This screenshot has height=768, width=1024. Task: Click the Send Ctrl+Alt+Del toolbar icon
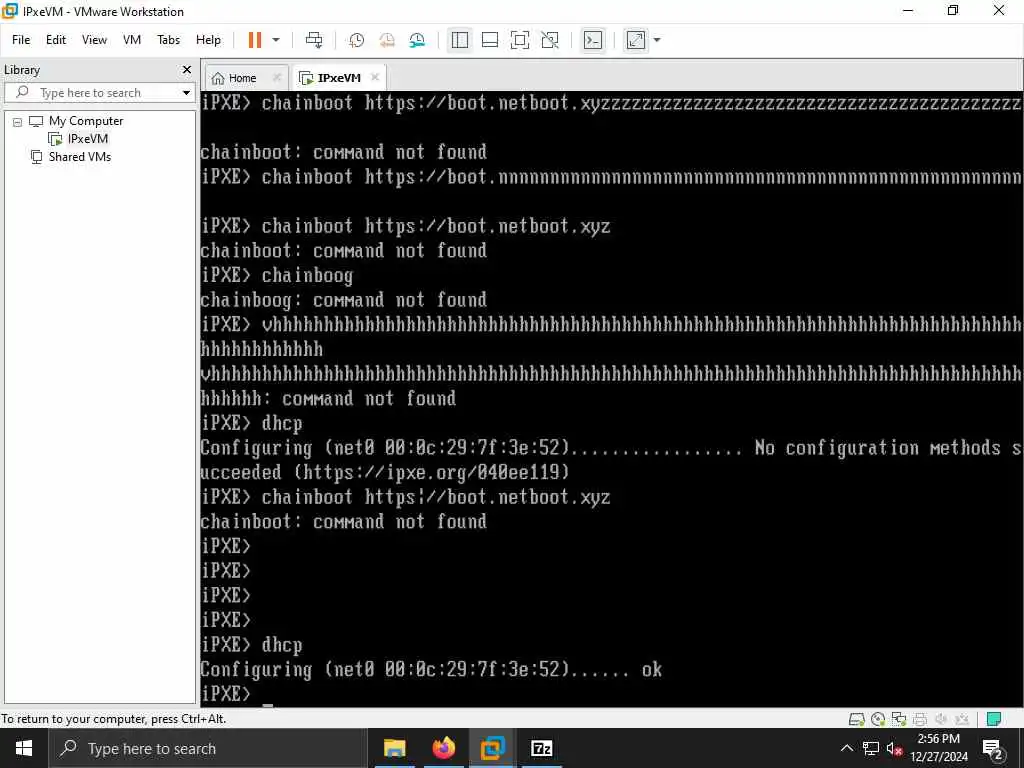(314, 40)
